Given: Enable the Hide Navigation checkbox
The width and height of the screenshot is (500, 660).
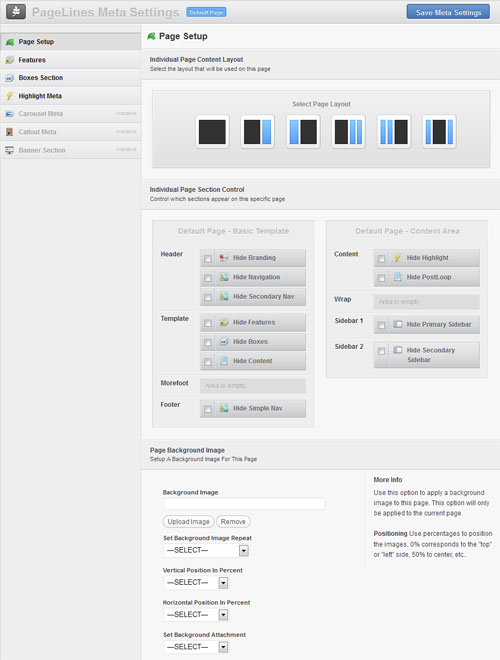Looking at the screenshot, I should coord(207,278).
